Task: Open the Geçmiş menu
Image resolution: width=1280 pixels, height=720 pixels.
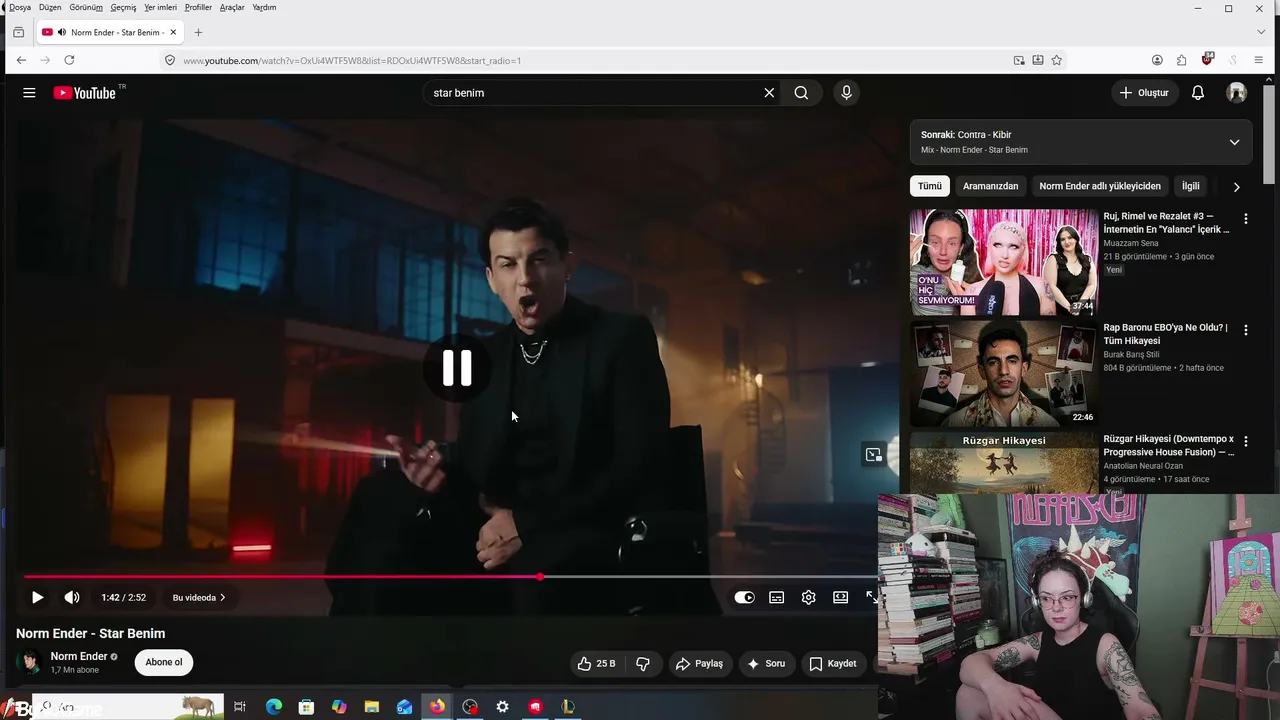Action: pos(123,7)
